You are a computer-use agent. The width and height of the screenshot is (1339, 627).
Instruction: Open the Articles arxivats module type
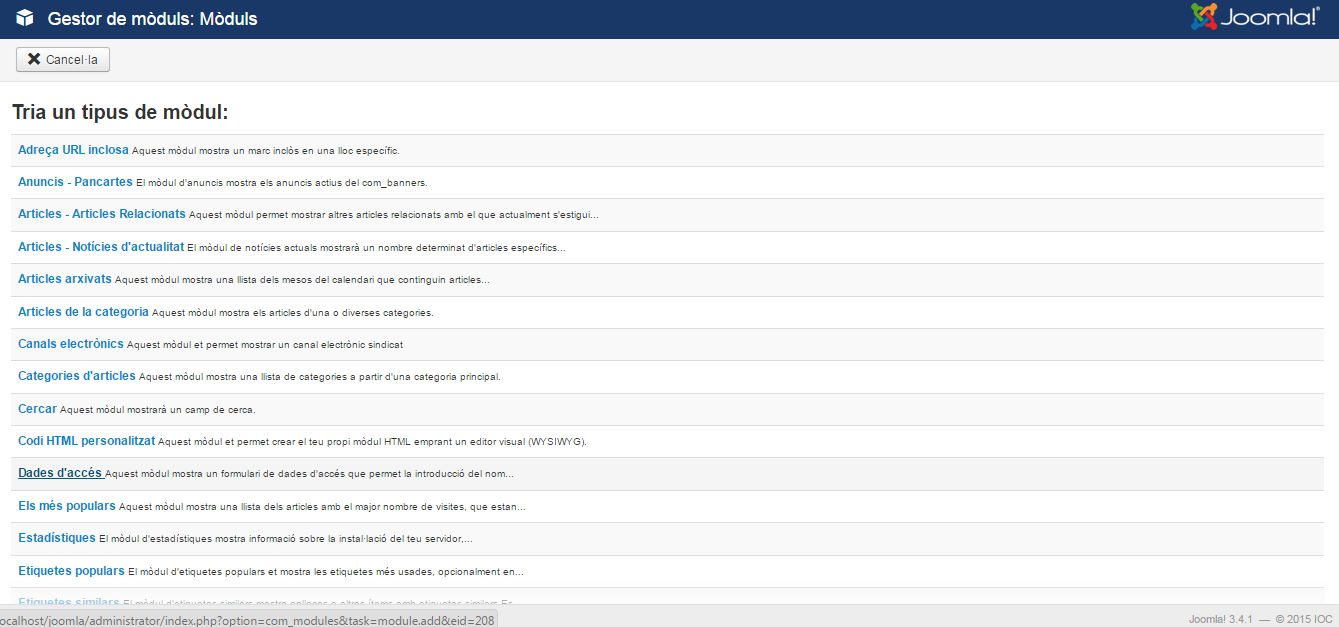click(65, 279)
